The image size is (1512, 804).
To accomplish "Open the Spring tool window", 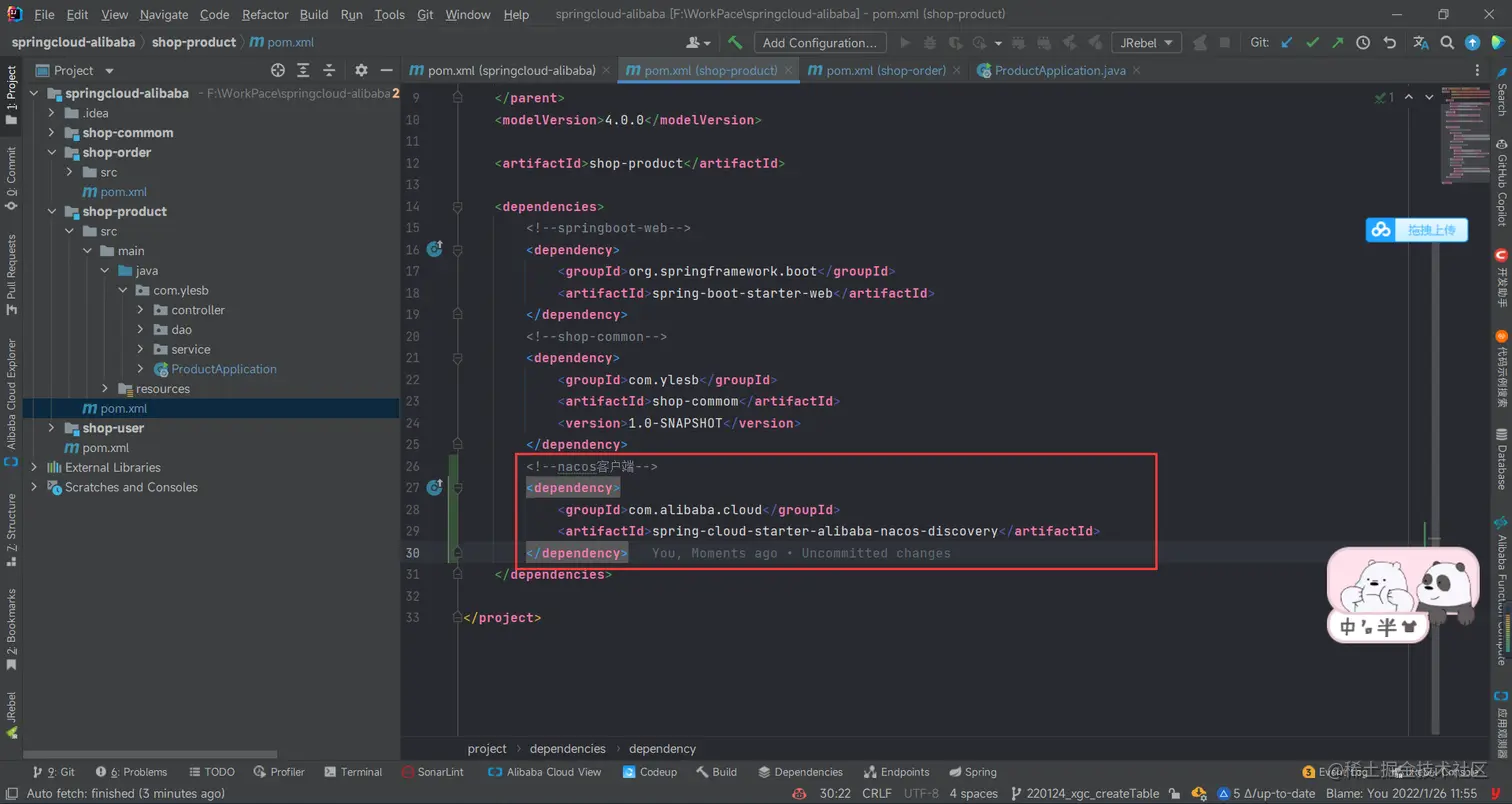I will pyautogui.click(x=972, y=772).
